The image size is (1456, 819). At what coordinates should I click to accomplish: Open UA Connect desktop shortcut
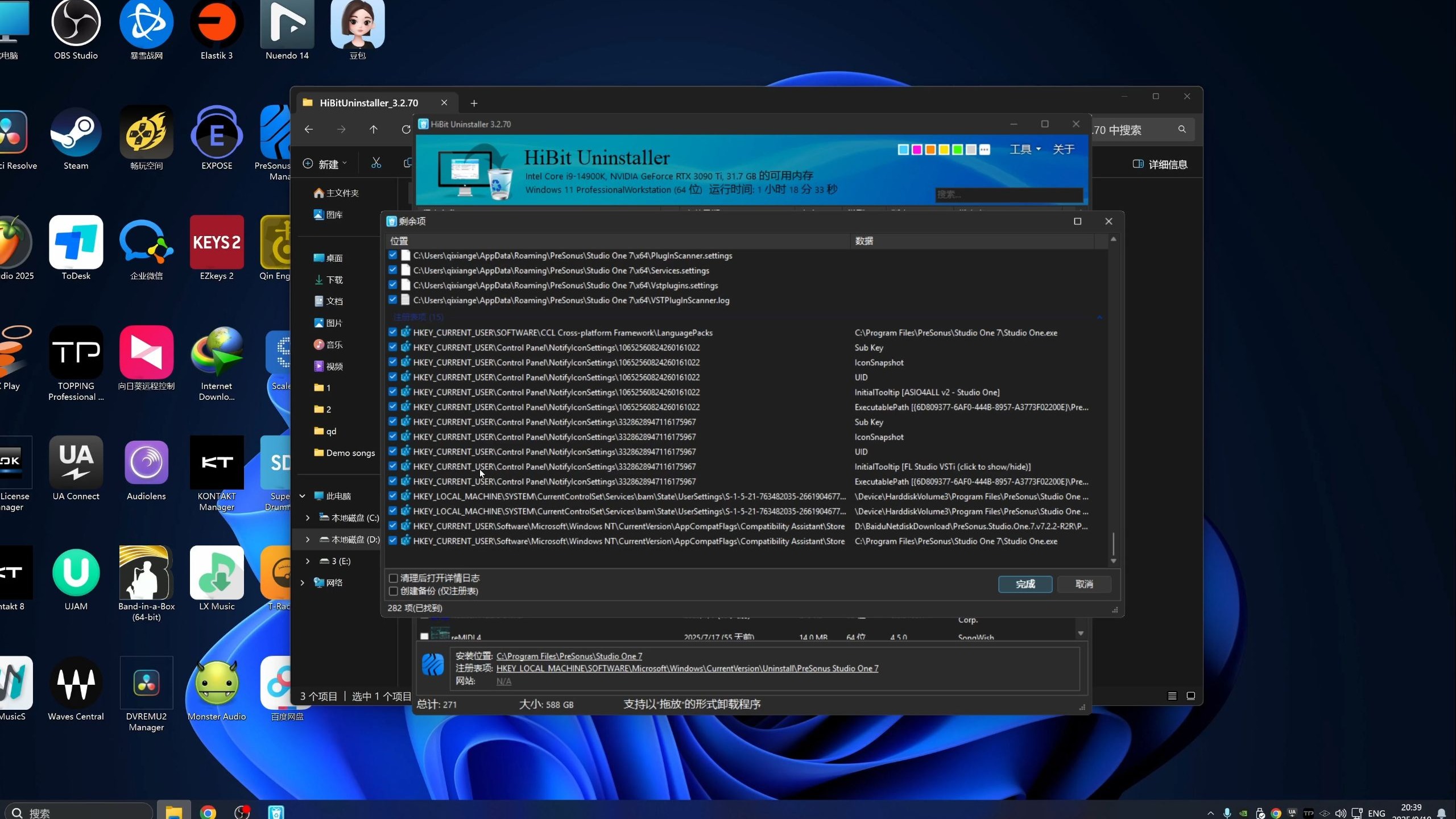coord(76,469)
